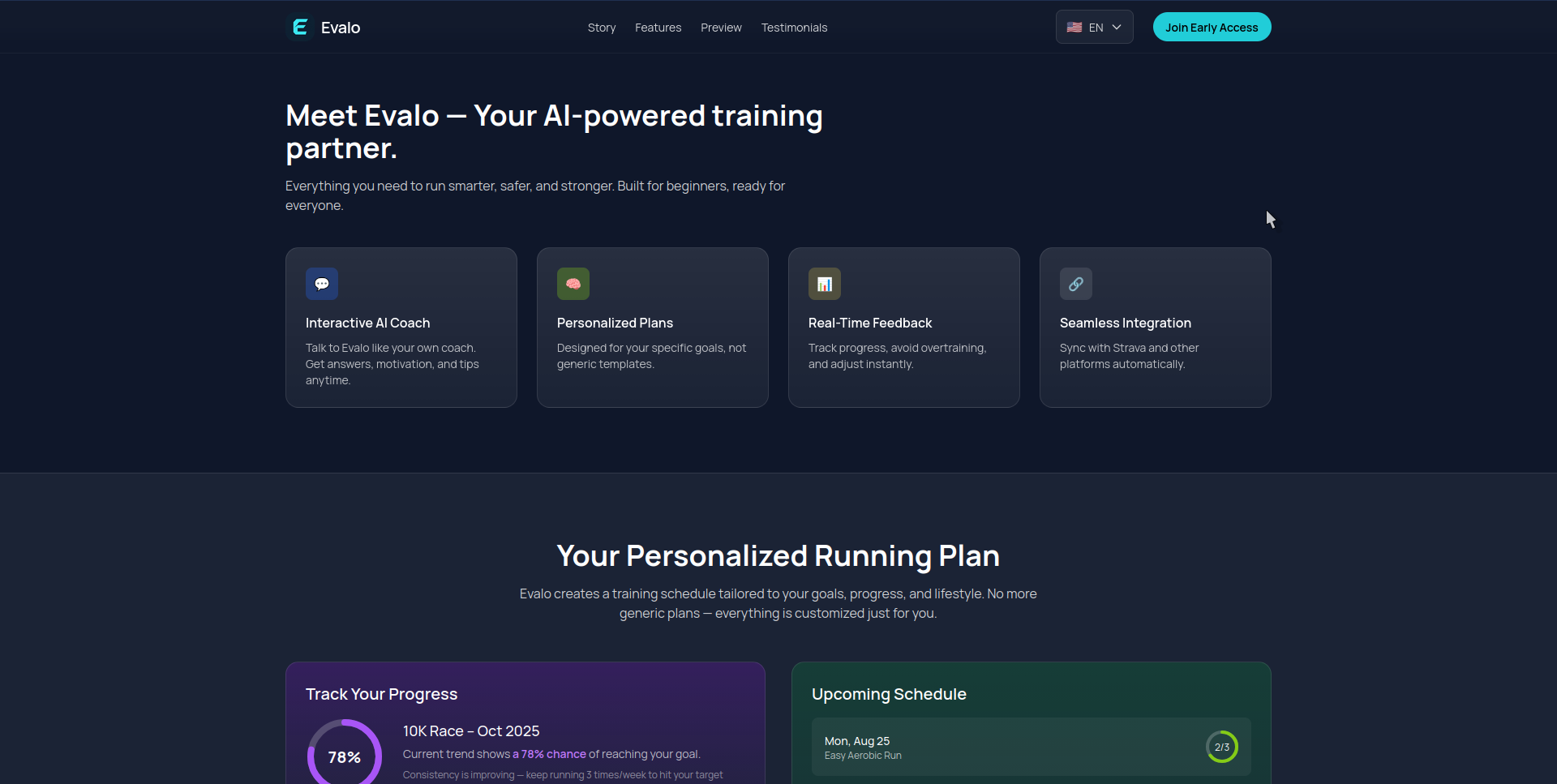This screenshot has height=784, width=1557.
Task: Click the Evalo brand name
Action: tap(341, 28)
